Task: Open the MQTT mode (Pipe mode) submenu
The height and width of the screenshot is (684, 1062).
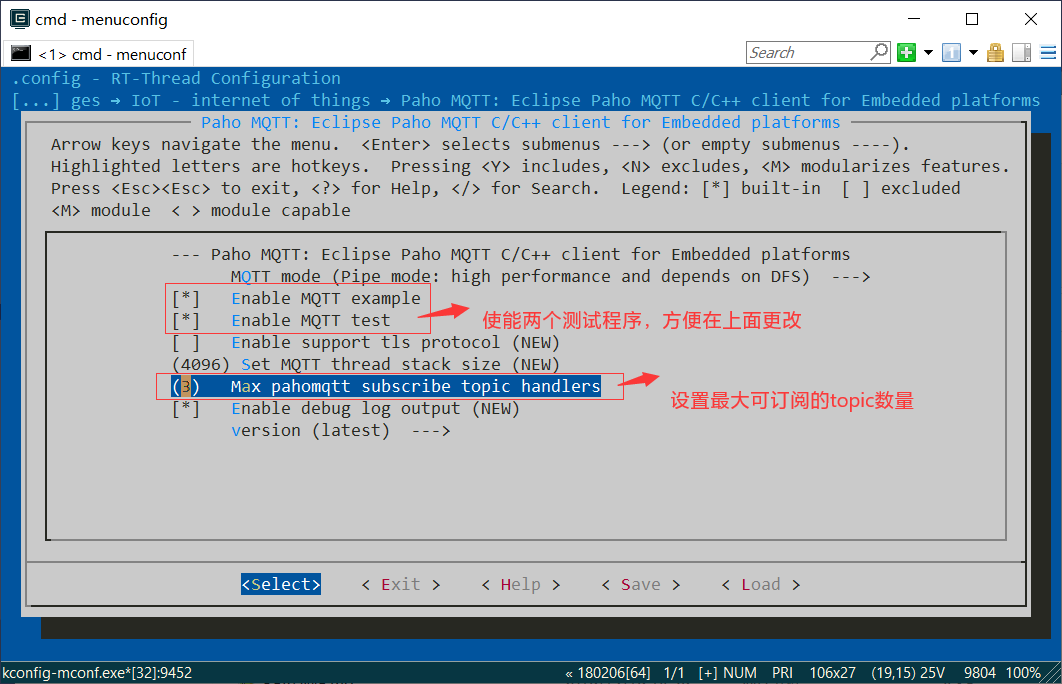Action: point(550,276)
